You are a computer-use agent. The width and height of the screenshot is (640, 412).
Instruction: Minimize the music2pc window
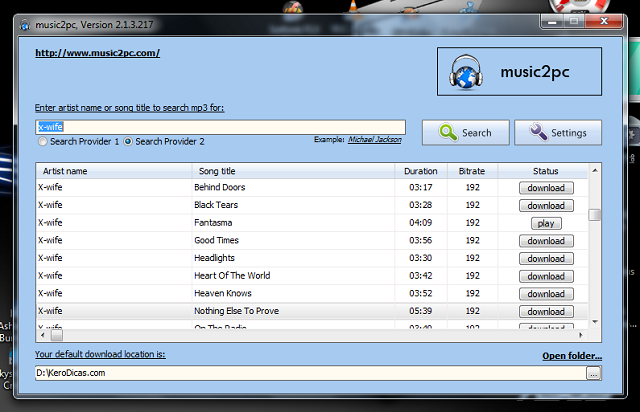pos(553,21)
